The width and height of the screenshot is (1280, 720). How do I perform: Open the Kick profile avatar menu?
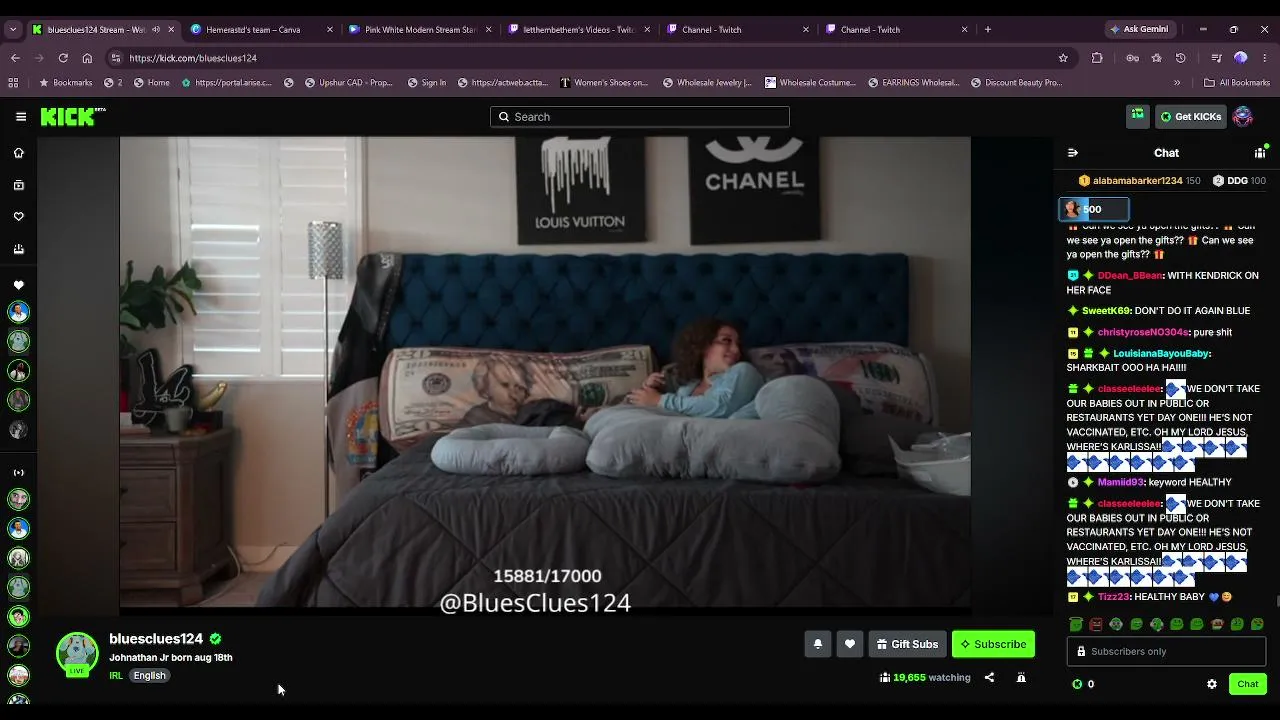[x=1243, y=117]
